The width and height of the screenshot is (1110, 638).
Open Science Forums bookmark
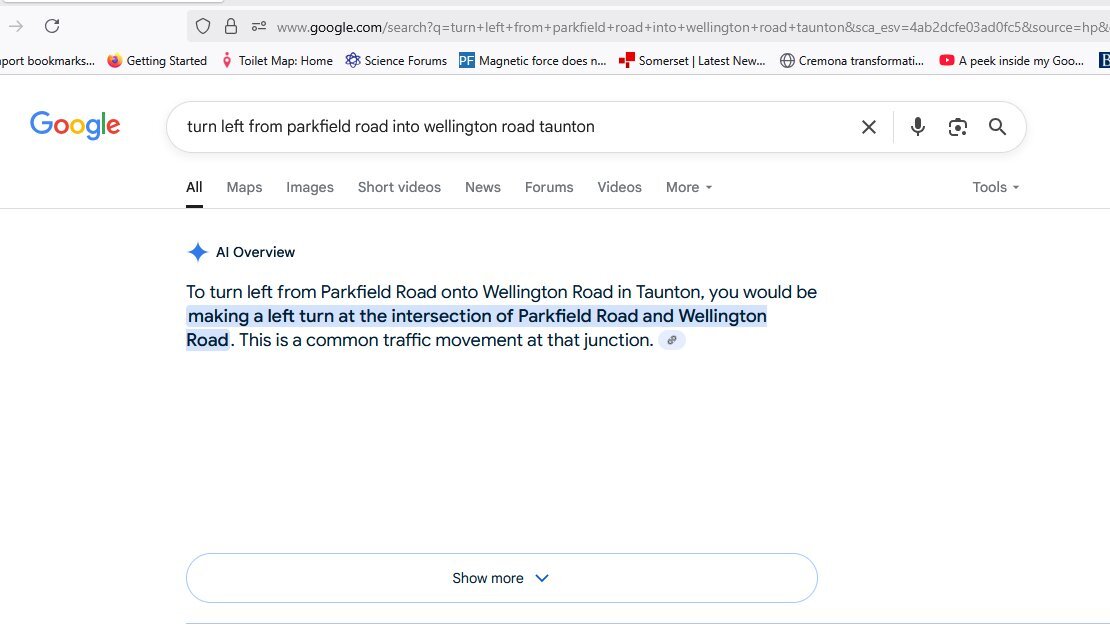[396, 61]
